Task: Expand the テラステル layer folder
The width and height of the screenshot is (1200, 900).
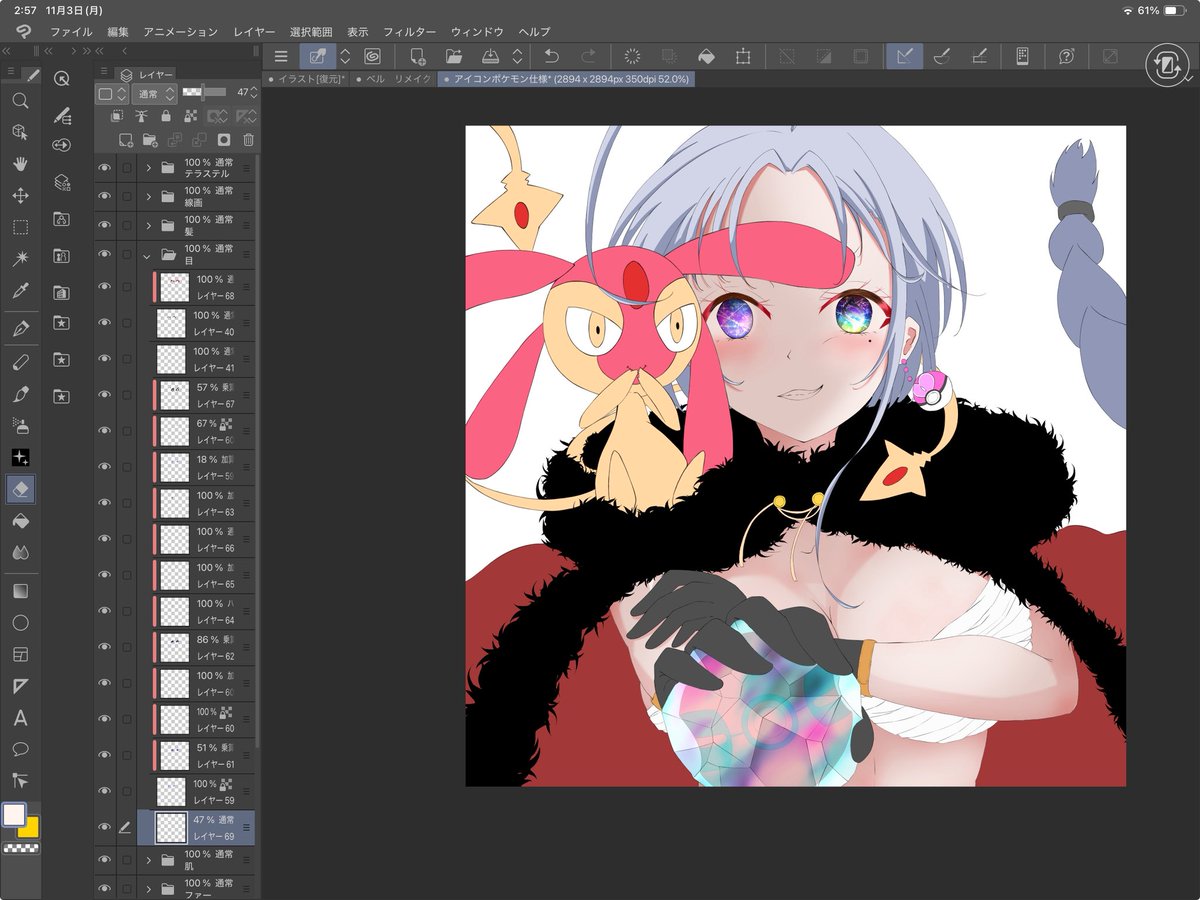Action: tap(148, 168)
